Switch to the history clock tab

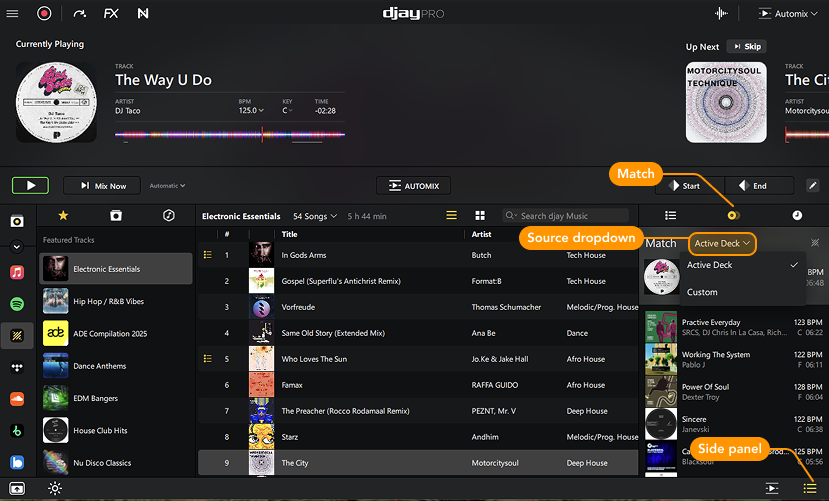pyautogui.click(x=797, y=215)
